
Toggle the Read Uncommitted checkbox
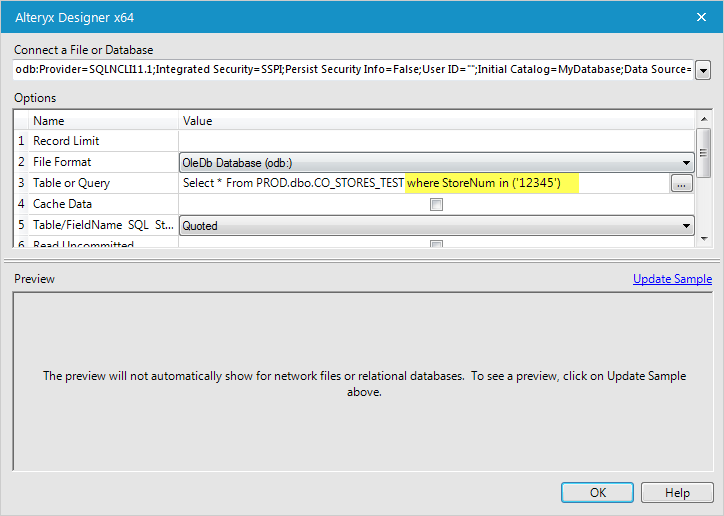pos(436,244)
